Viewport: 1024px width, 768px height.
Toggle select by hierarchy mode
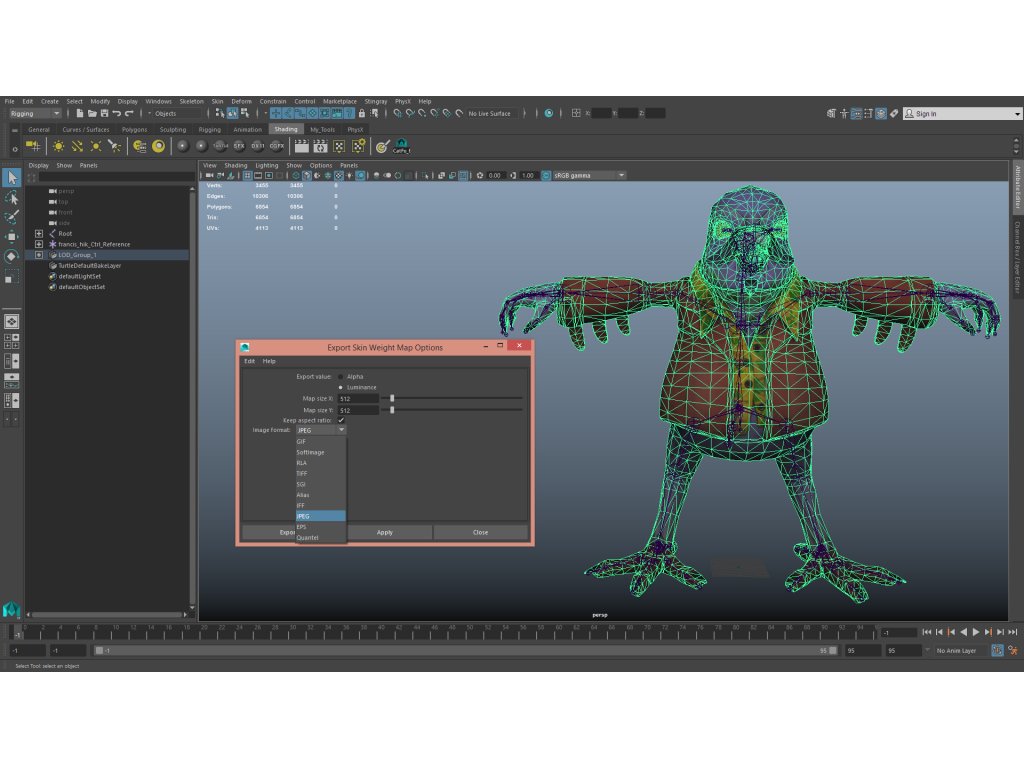point(220,114)
